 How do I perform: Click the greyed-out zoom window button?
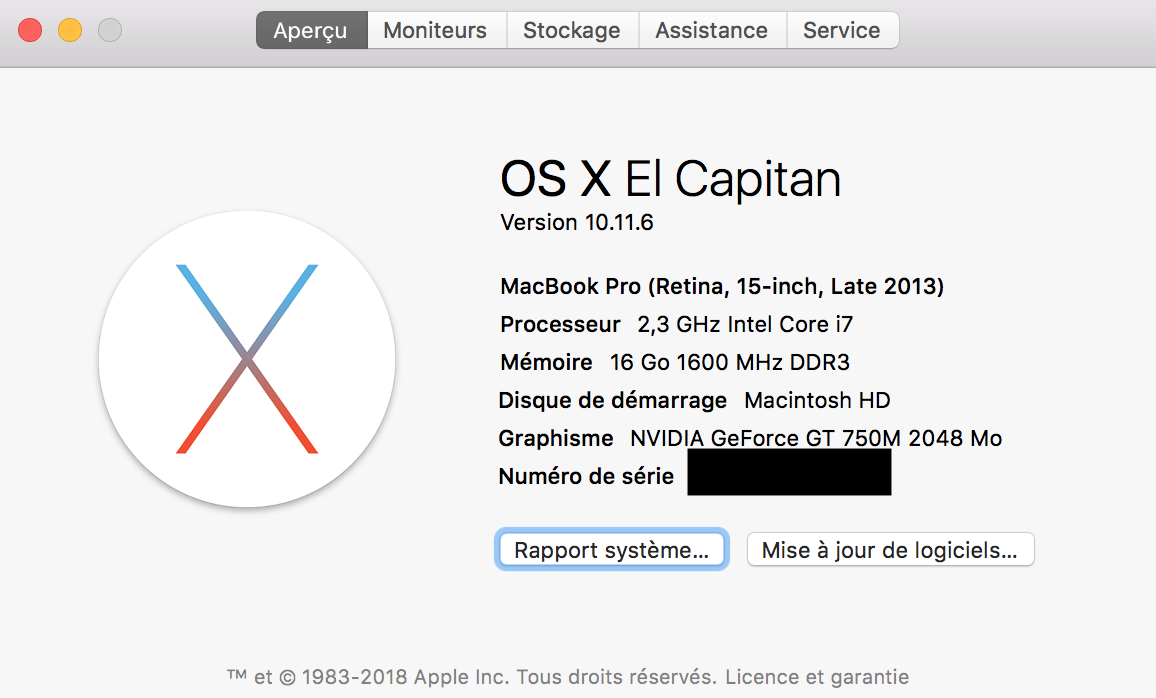[x=110, y=30]
